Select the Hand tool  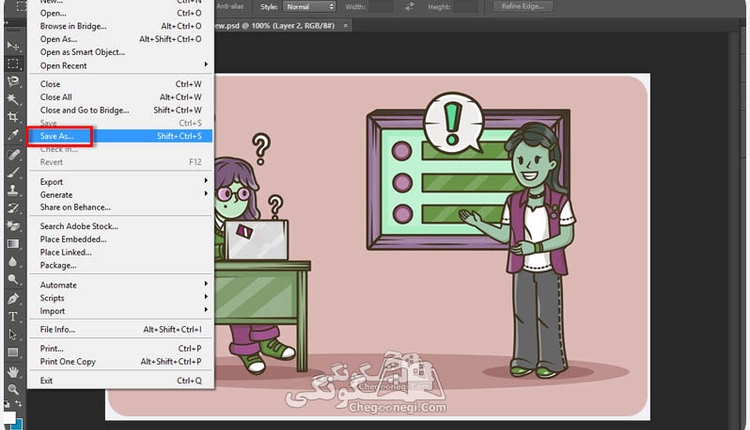[x=13, y=372]
